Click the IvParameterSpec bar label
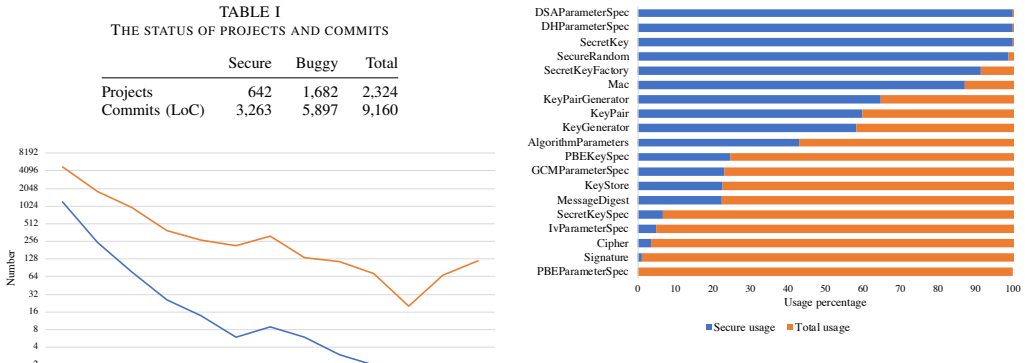The height and width of the screenshot is (363, 1027). 589,229
